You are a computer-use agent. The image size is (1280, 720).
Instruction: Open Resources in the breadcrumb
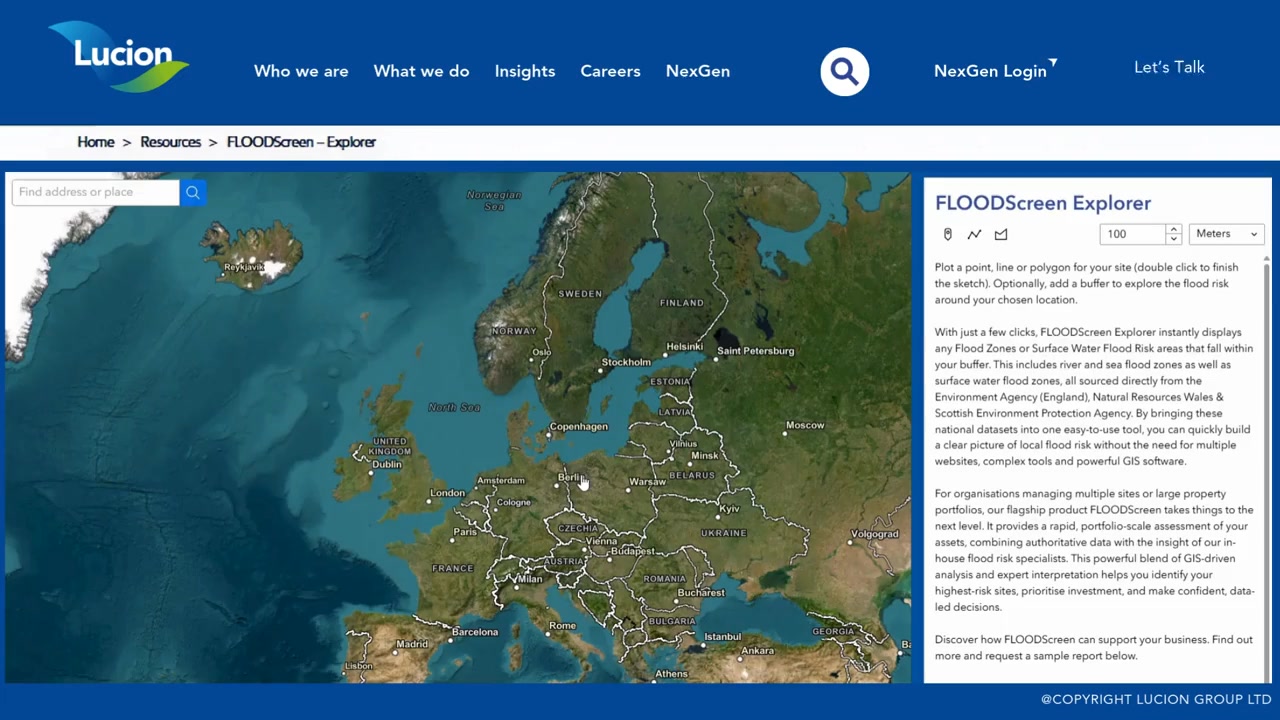[x=170, y=142]
